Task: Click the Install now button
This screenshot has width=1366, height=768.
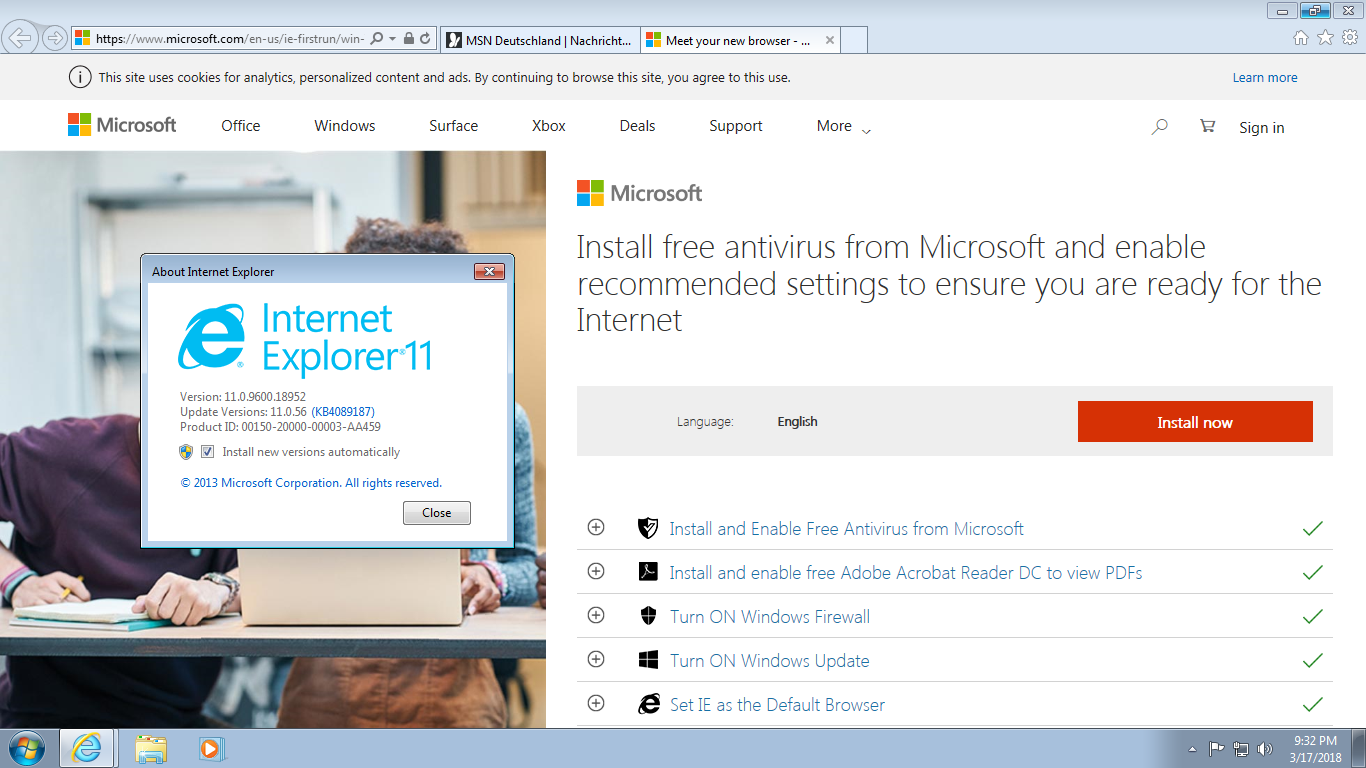Action: pos(1195,422)
